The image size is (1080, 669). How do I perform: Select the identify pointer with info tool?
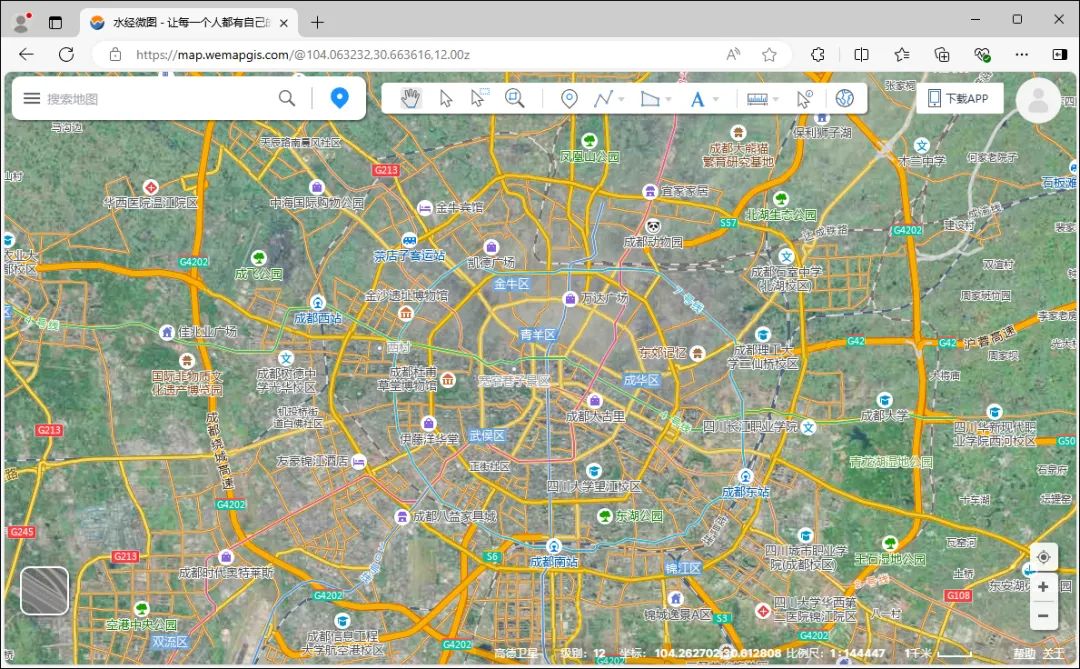coord(804,99)
